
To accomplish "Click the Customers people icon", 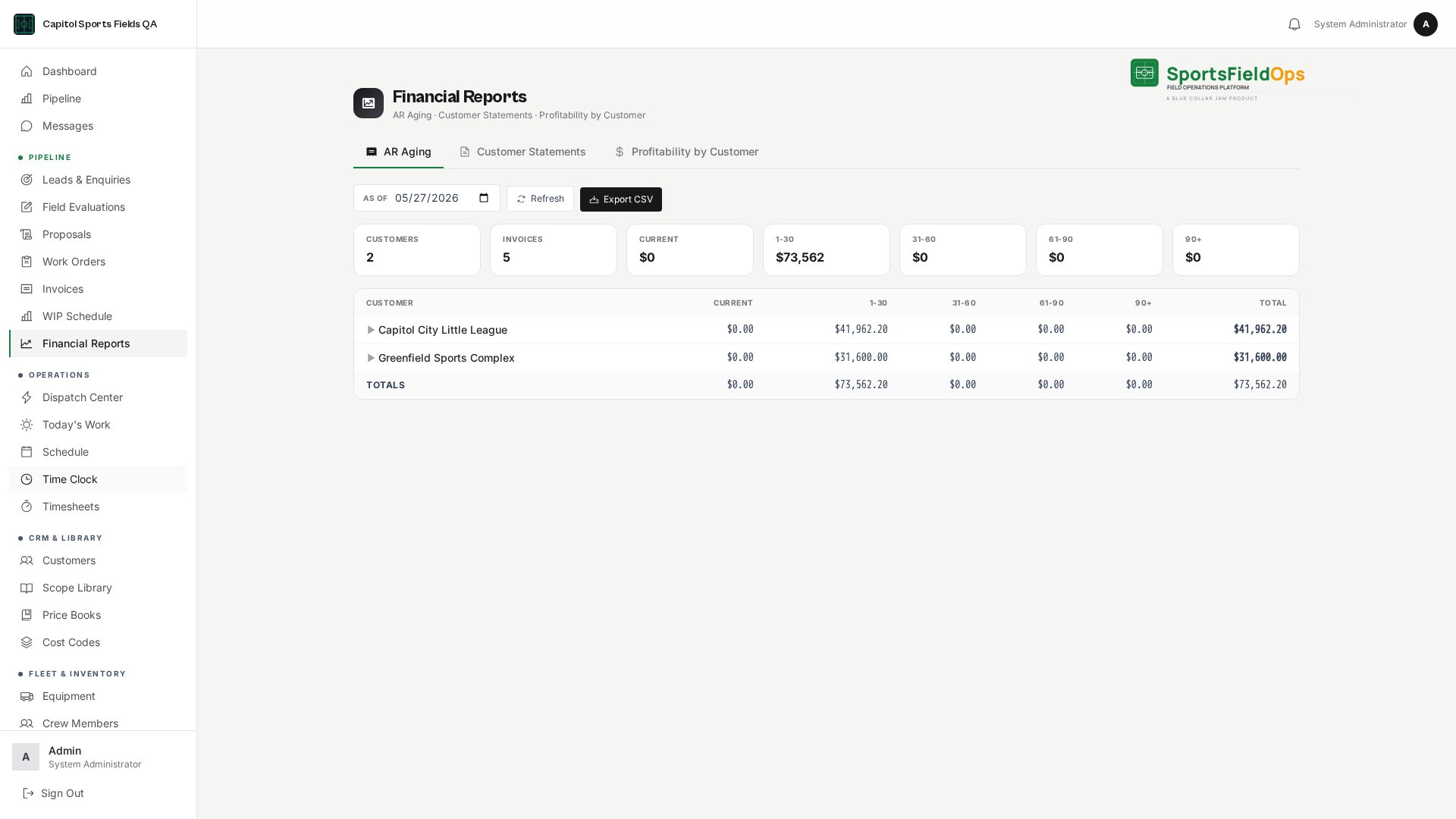I will (x=27, y=560).
